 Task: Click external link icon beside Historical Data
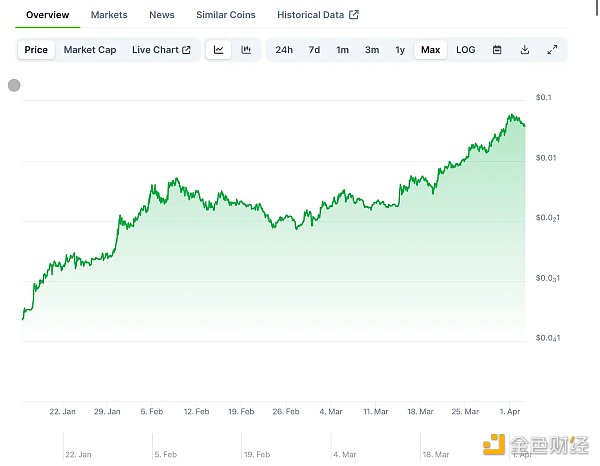point(353,15)
